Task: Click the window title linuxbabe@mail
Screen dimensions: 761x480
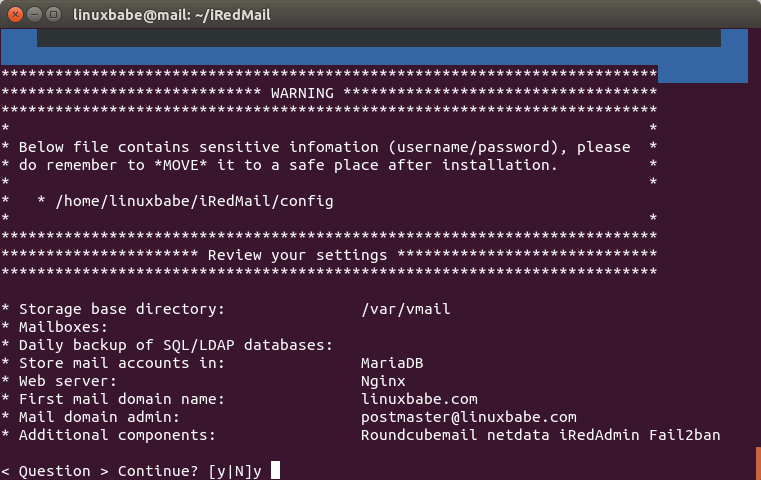Action: 172,15
